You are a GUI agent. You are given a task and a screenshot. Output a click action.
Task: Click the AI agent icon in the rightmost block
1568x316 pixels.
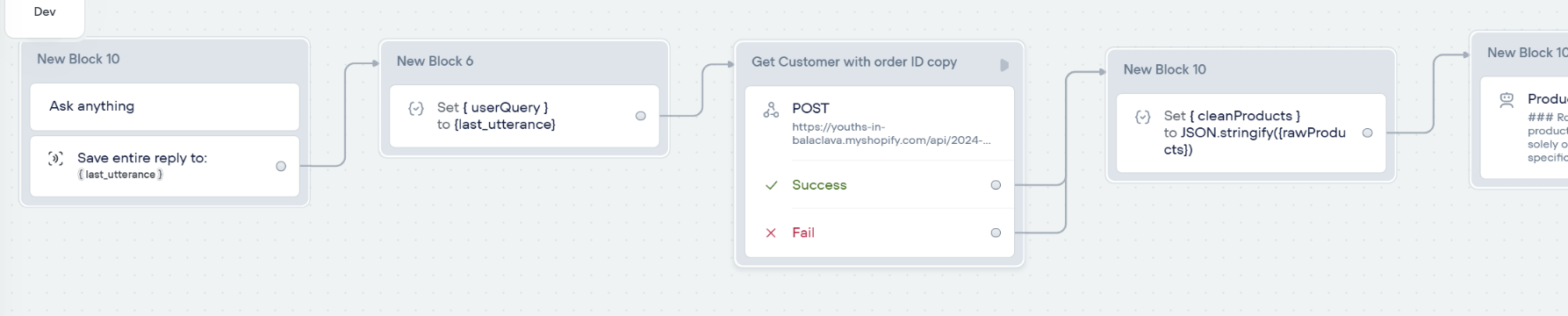(x=1507, y=100)
